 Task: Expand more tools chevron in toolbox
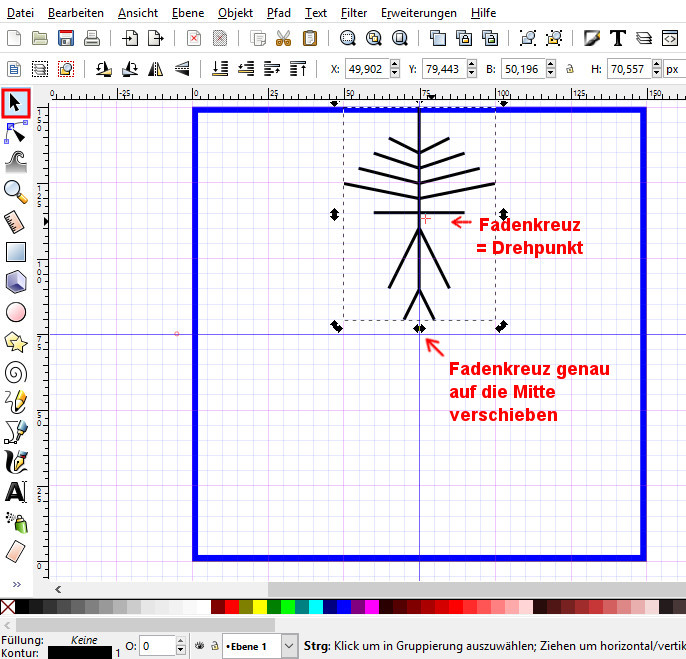click(17, 584)
